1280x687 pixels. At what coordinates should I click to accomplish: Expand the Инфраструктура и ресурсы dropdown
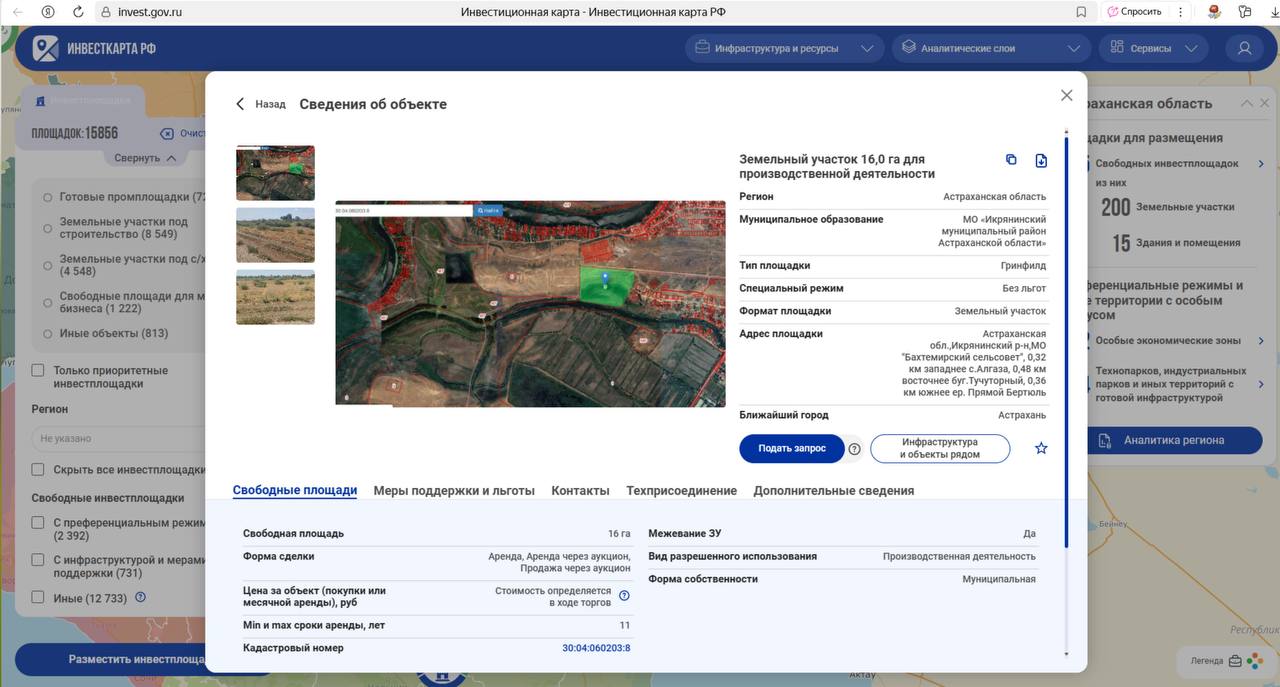click(785, 48)
